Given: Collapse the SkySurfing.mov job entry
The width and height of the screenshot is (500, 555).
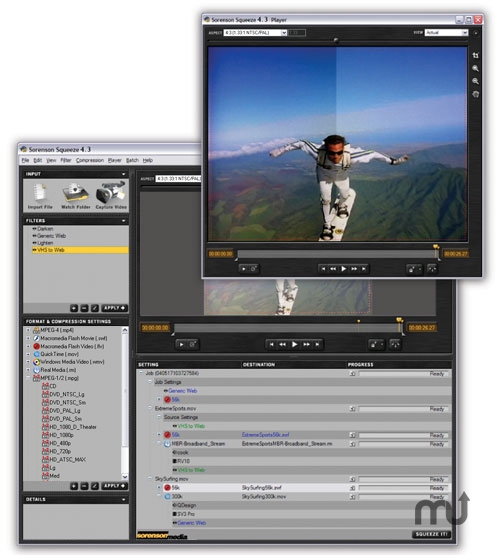Looking at the screenshot, I should [150, 479].
